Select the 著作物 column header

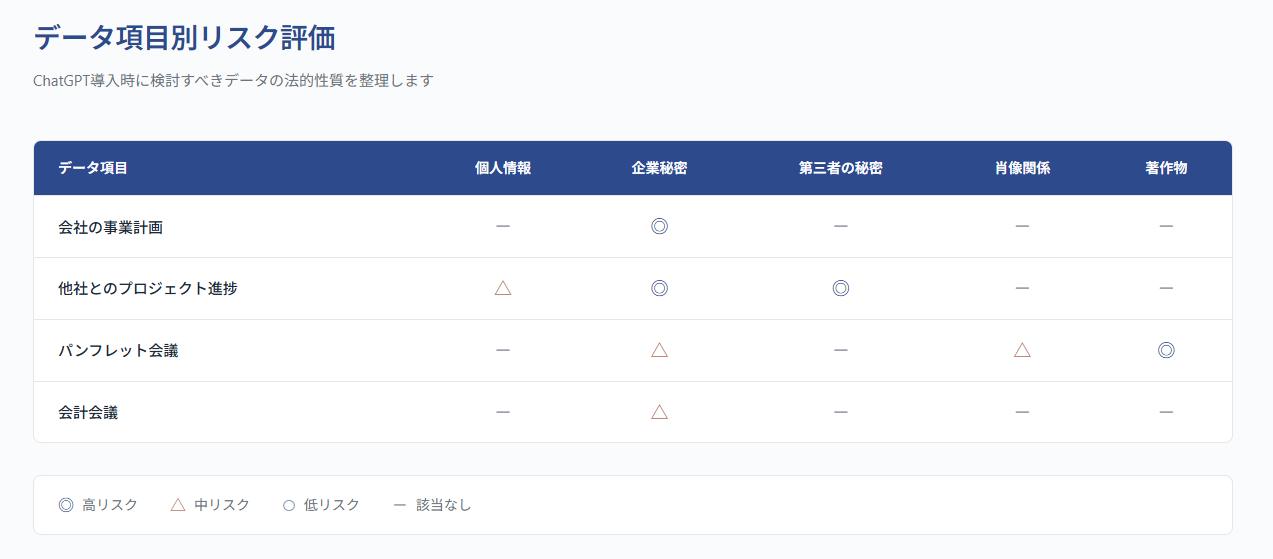pos(1166,168)
